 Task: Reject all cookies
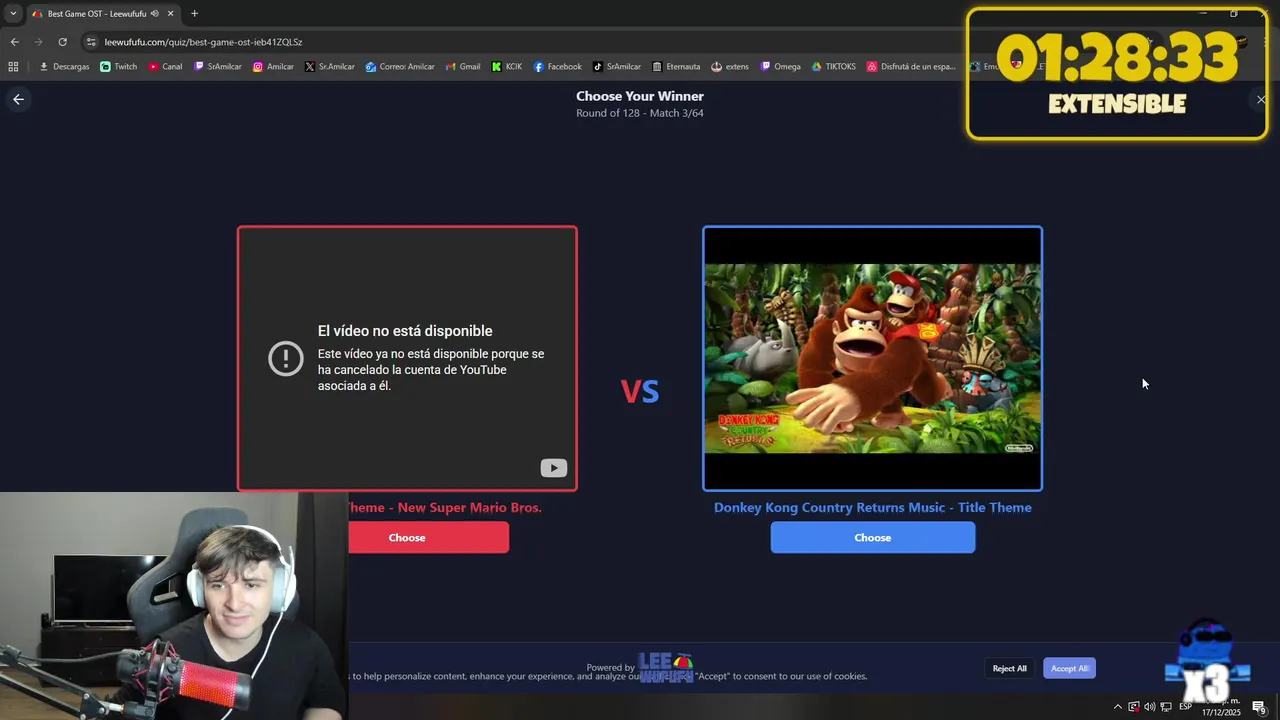[x=1009, y=668]
